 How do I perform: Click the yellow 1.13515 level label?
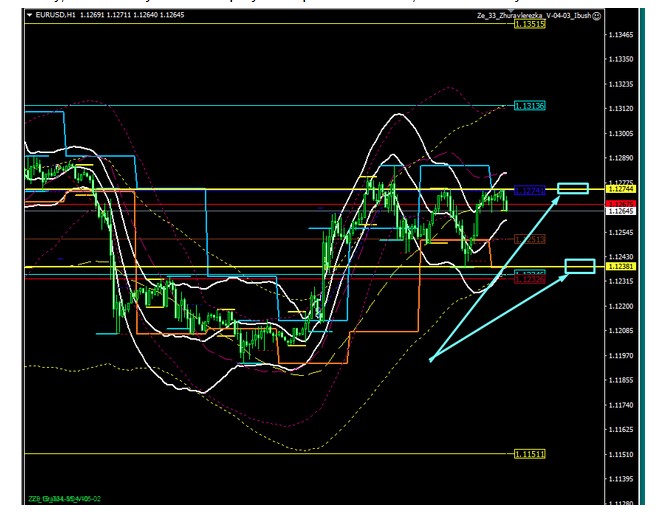(x=529, y=24)
